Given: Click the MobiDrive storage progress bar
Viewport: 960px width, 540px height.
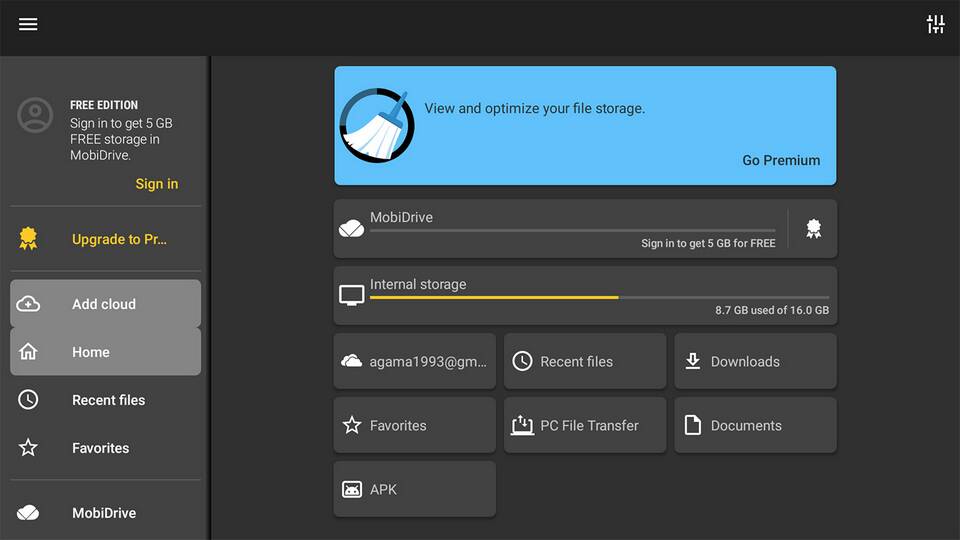Looking at the screenshot, I should point(572,231).
